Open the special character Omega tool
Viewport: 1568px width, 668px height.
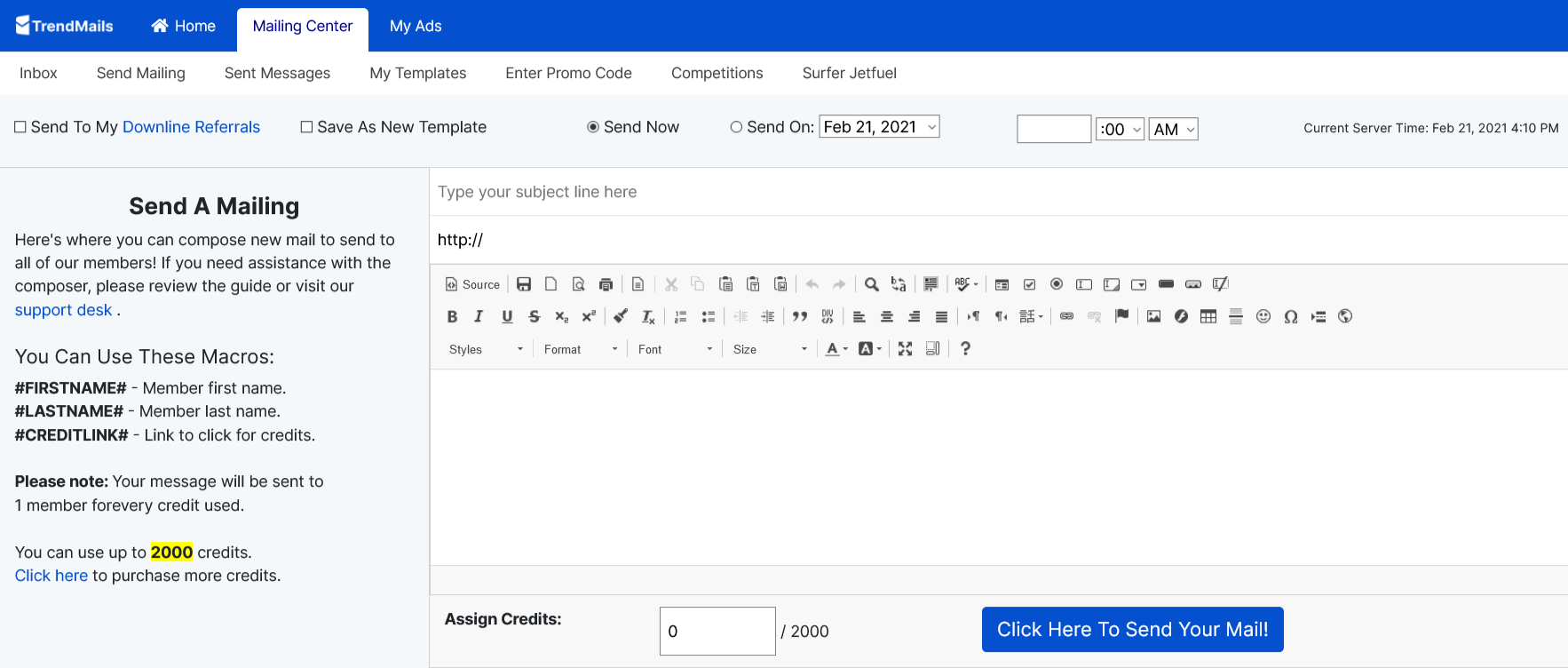1291,316
